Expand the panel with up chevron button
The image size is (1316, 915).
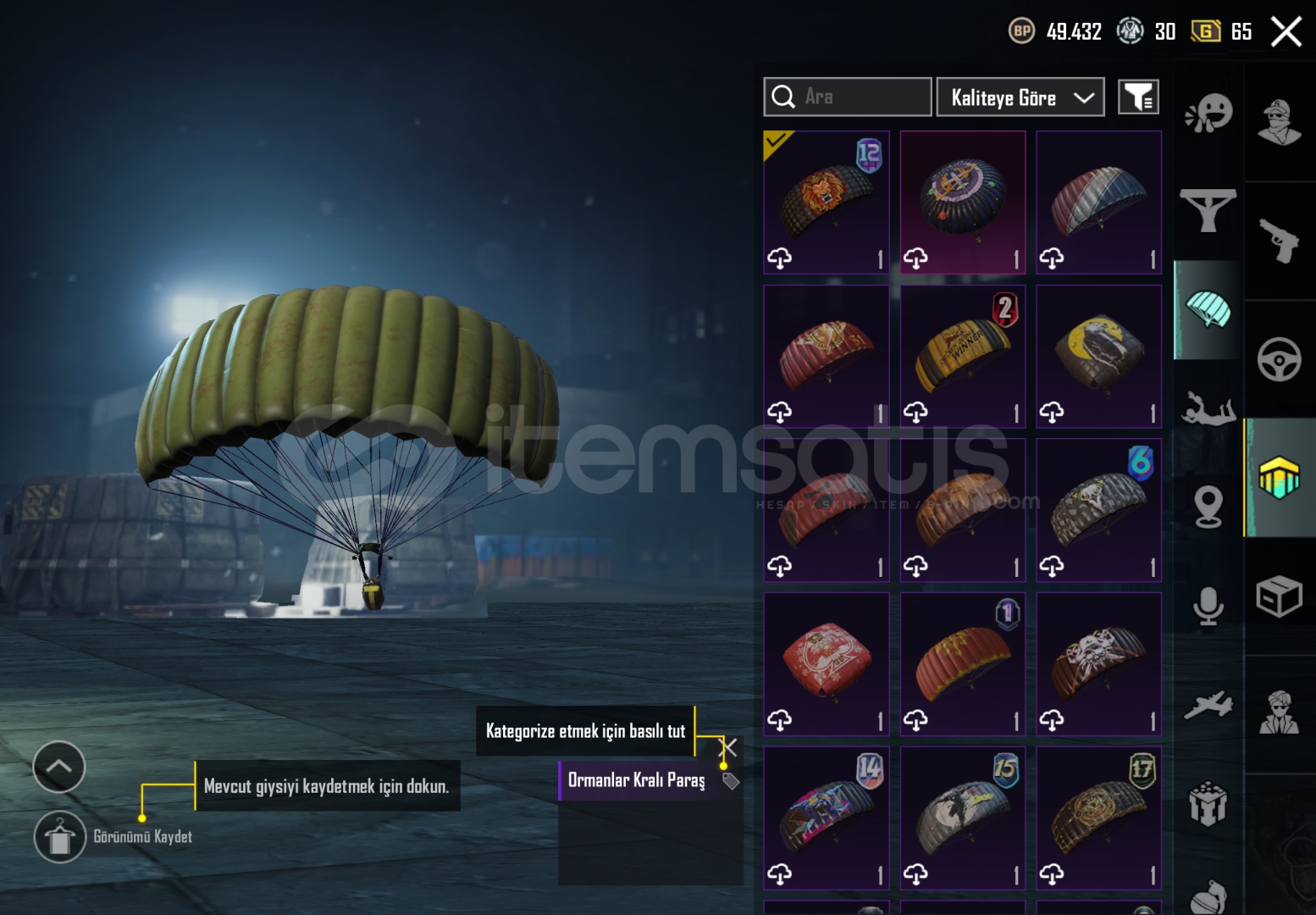59,767
